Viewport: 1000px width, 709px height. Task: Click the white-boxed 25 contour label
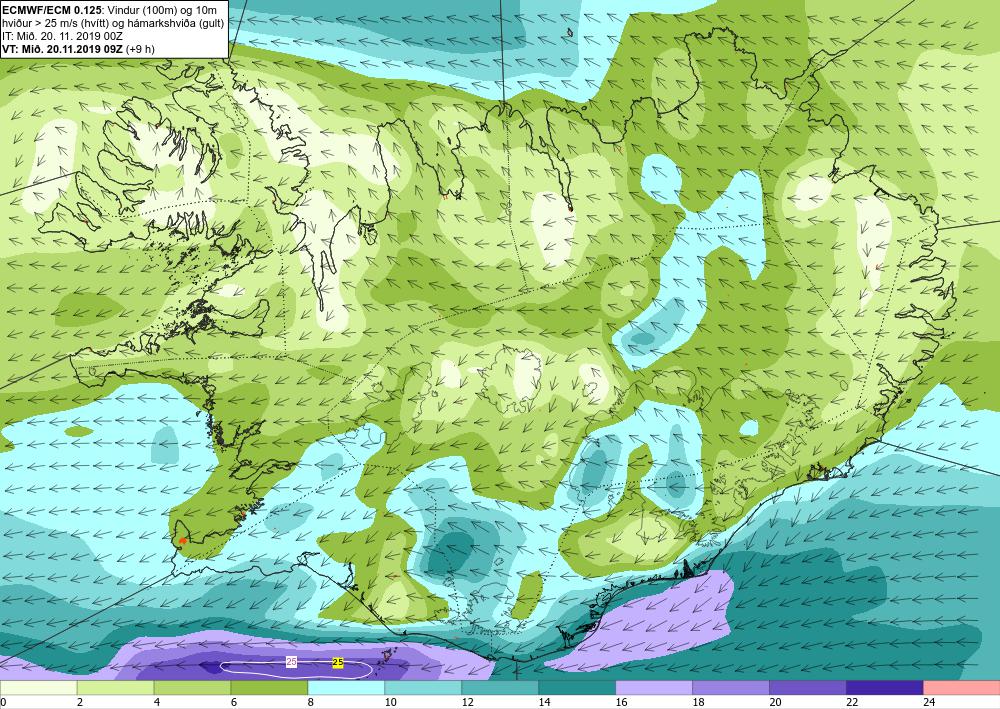pyautogui.click(x=291, y=662)
